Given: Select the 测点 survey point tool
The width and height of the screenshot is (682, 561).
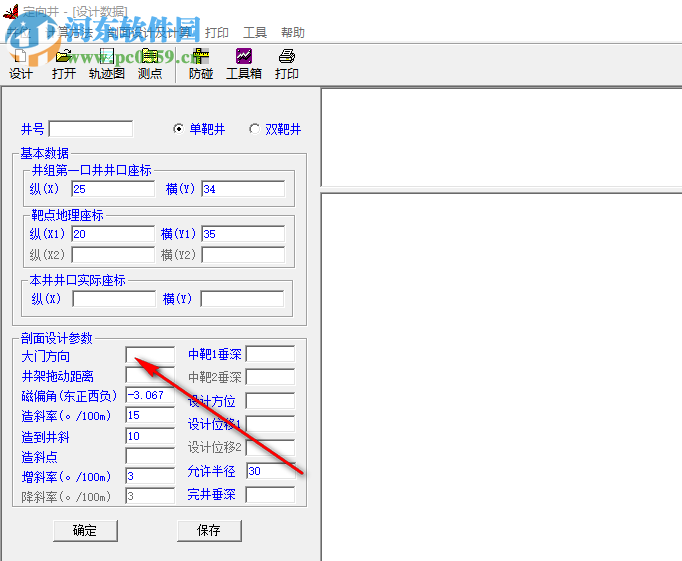Looking at the screenshot, I should (150, 64).
